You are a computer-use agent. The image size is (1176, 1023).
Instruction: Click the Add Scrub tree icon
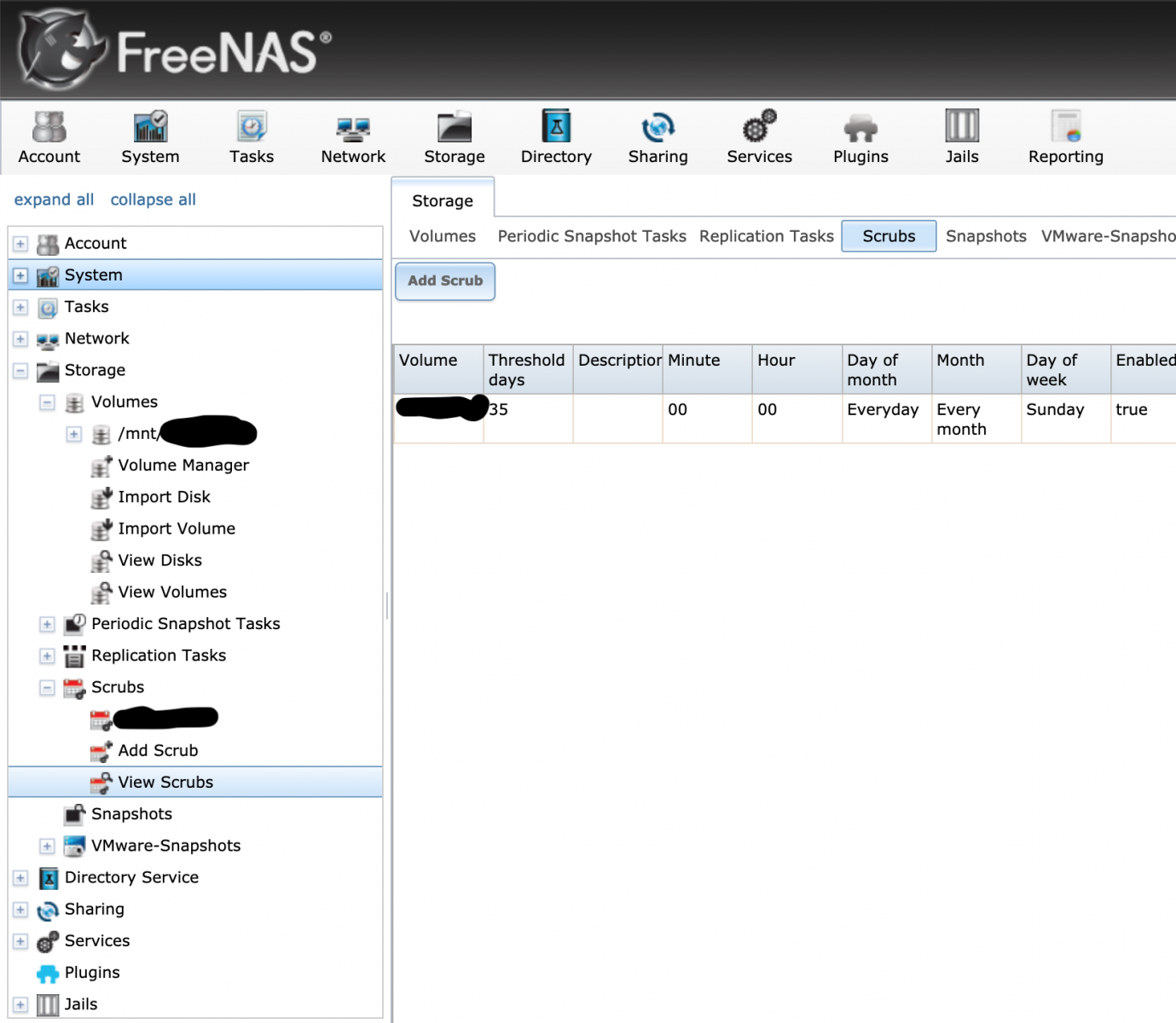tap(101, 750)
